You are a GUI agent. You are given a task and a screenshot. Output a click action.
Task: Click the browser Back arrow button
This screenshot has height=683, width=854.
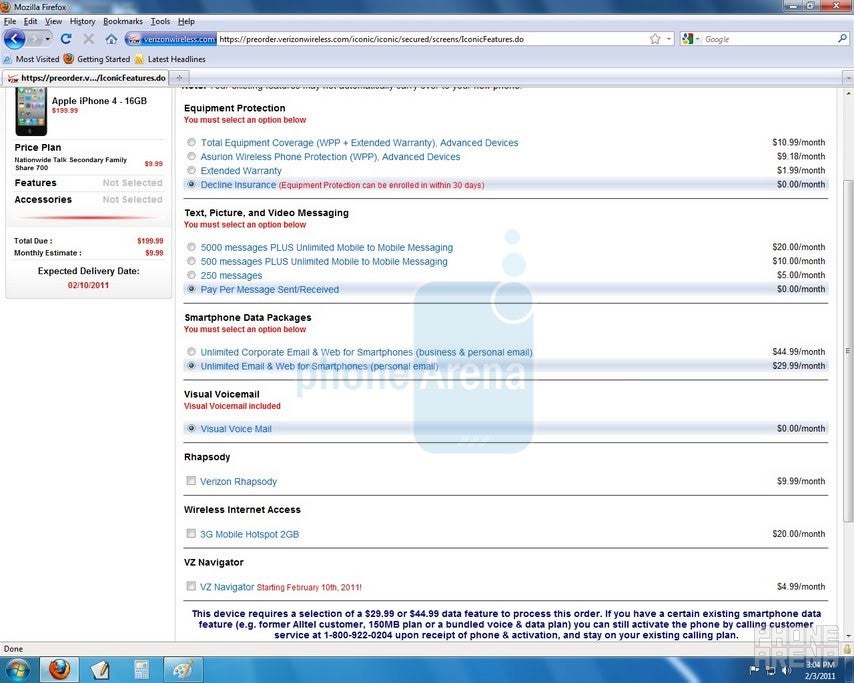(x=14, y=39)
